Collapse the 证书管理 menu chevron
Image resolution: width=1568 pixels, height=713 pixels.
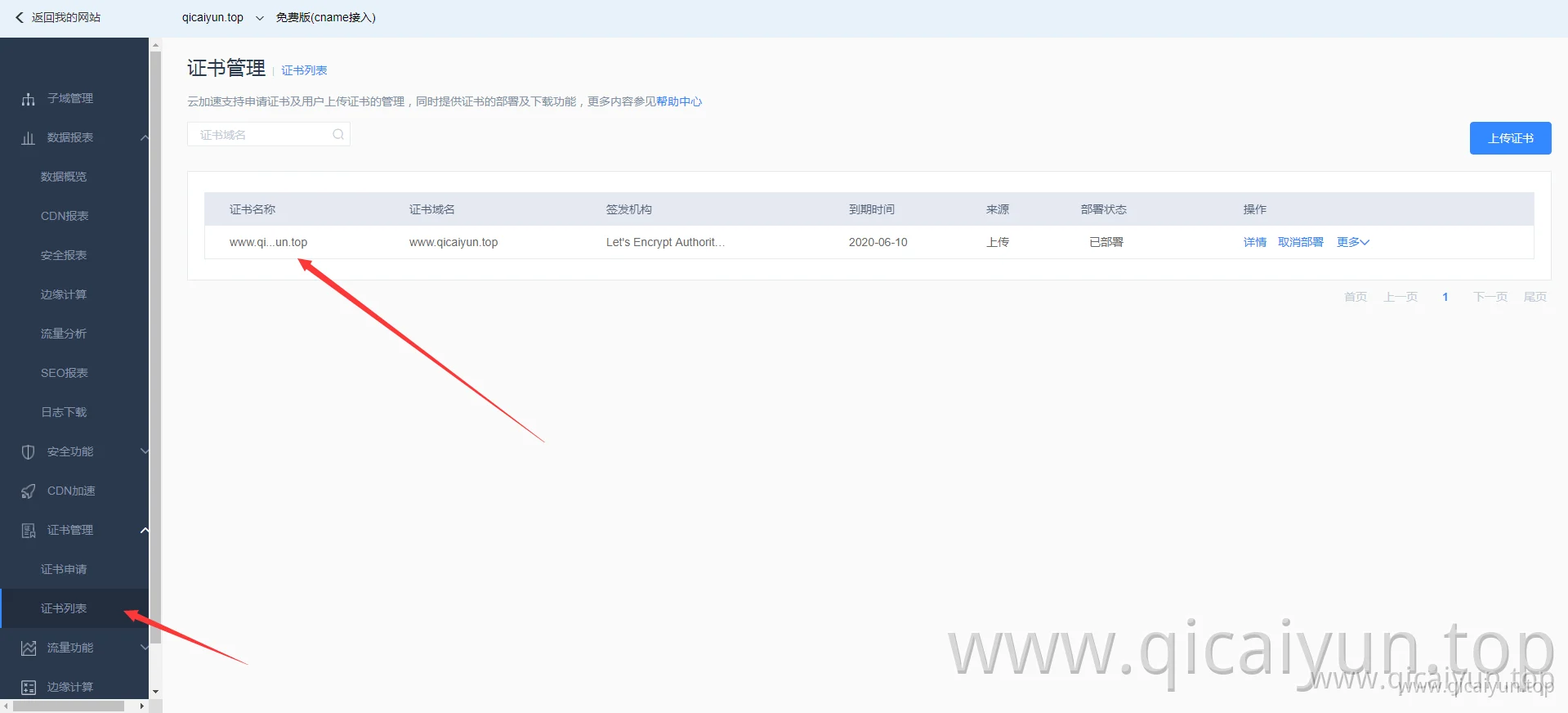[x=145, y=530]
